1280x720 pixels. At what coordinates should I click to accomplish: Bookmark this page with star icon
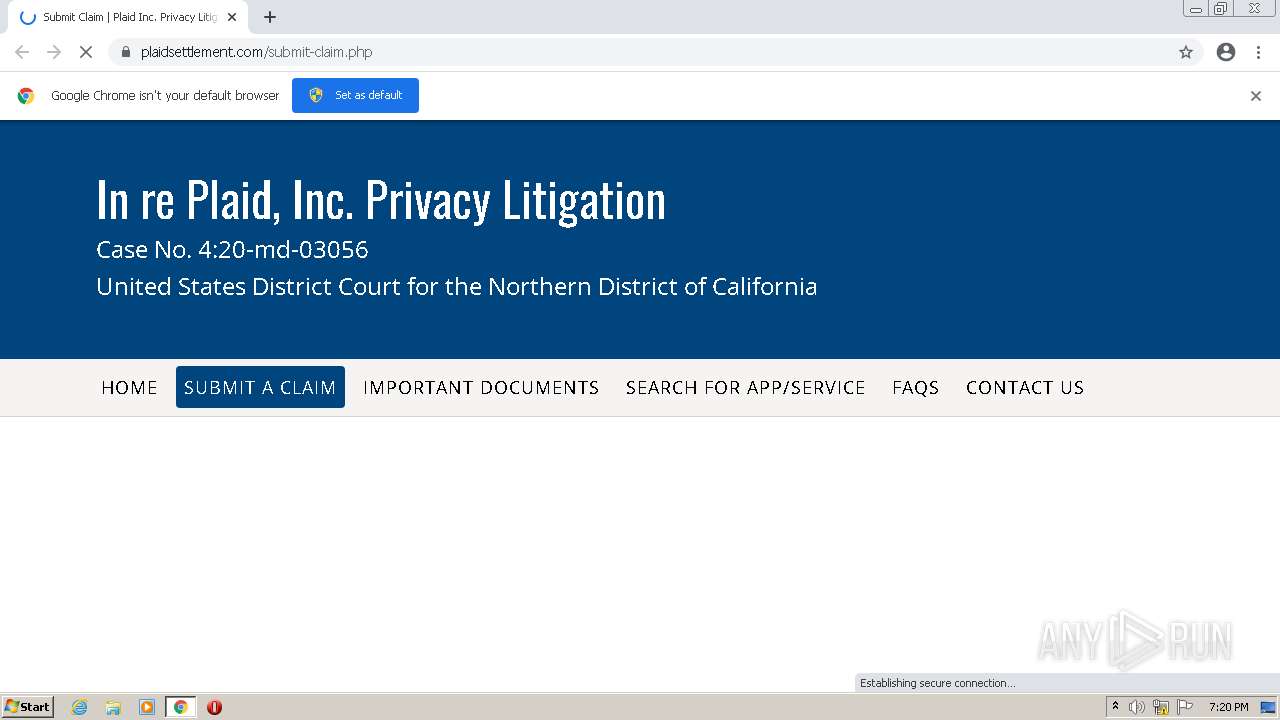tap(1186, 52)
